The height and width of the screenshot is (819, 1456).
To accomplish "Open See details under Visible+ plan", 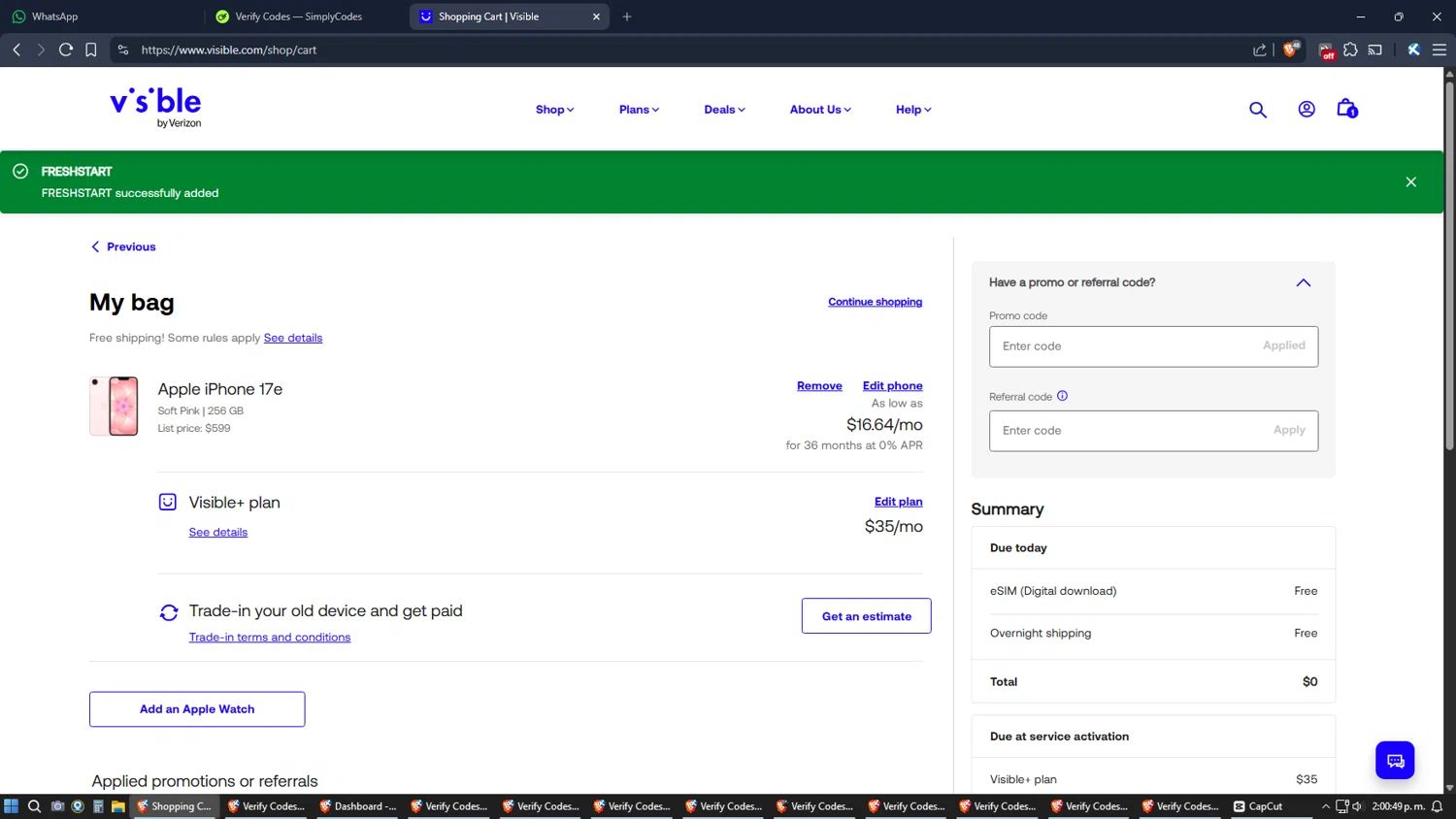I will coord(218,532).
